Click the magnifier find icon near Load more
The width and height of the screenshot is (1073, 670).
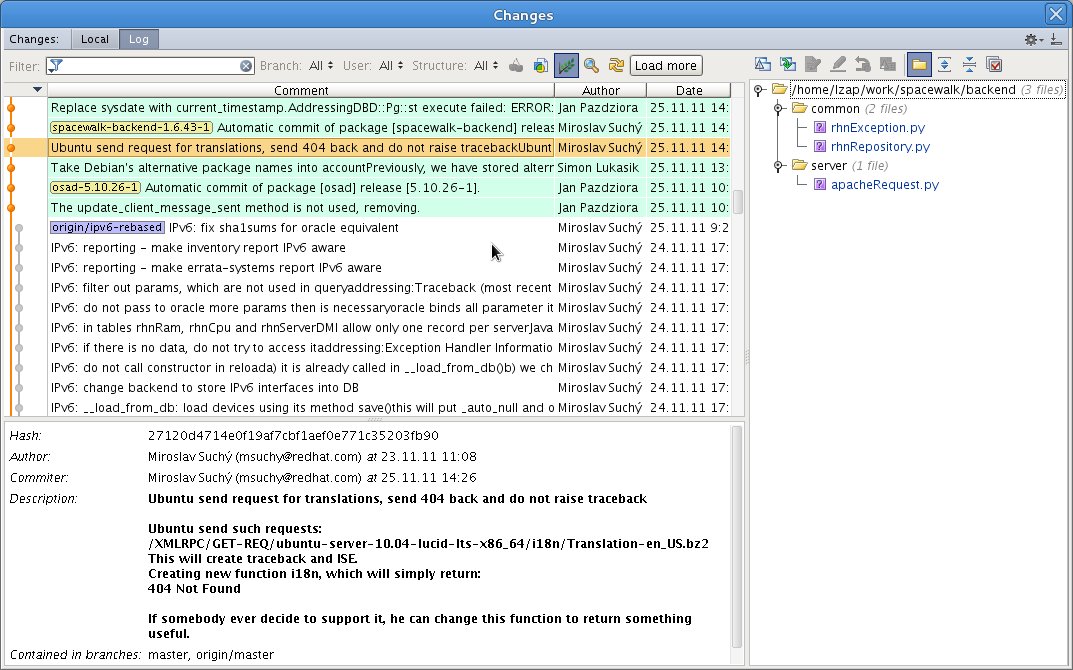[x=591, y=66]
